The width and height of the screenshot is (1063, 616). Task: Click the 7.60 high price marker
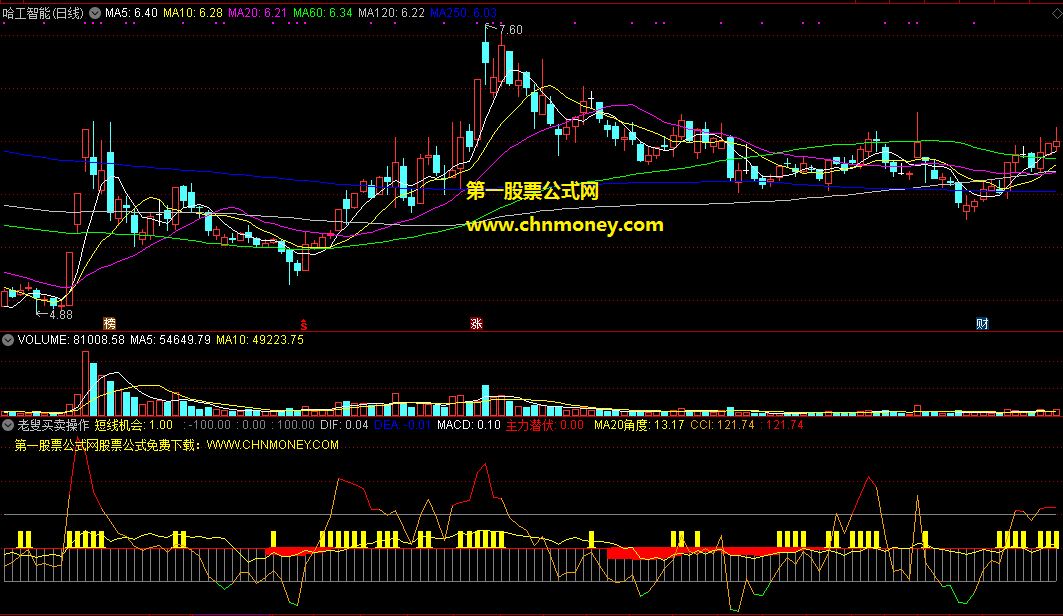pos(510,30)
